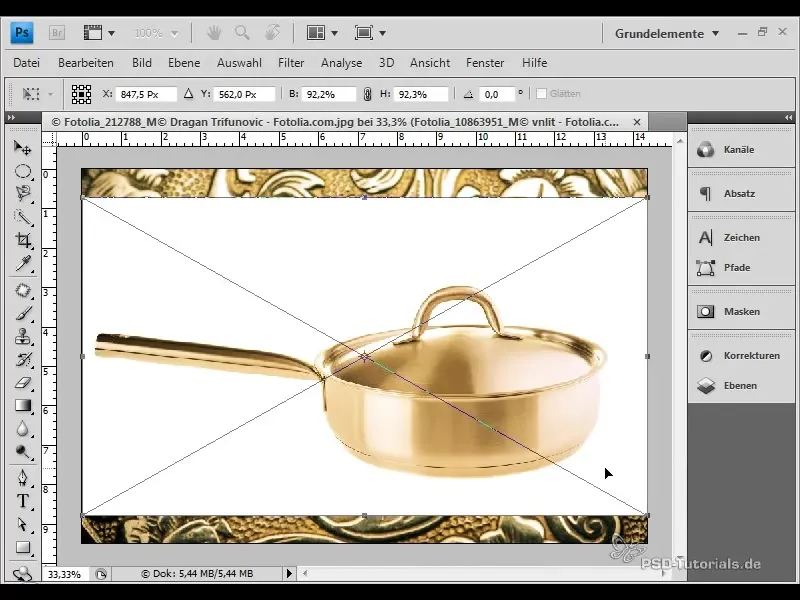Image resolution: width=800 pixels, height=600 pixels.
Task: Click the Zoom tool in application bar
Action: [x=242, y=33]
